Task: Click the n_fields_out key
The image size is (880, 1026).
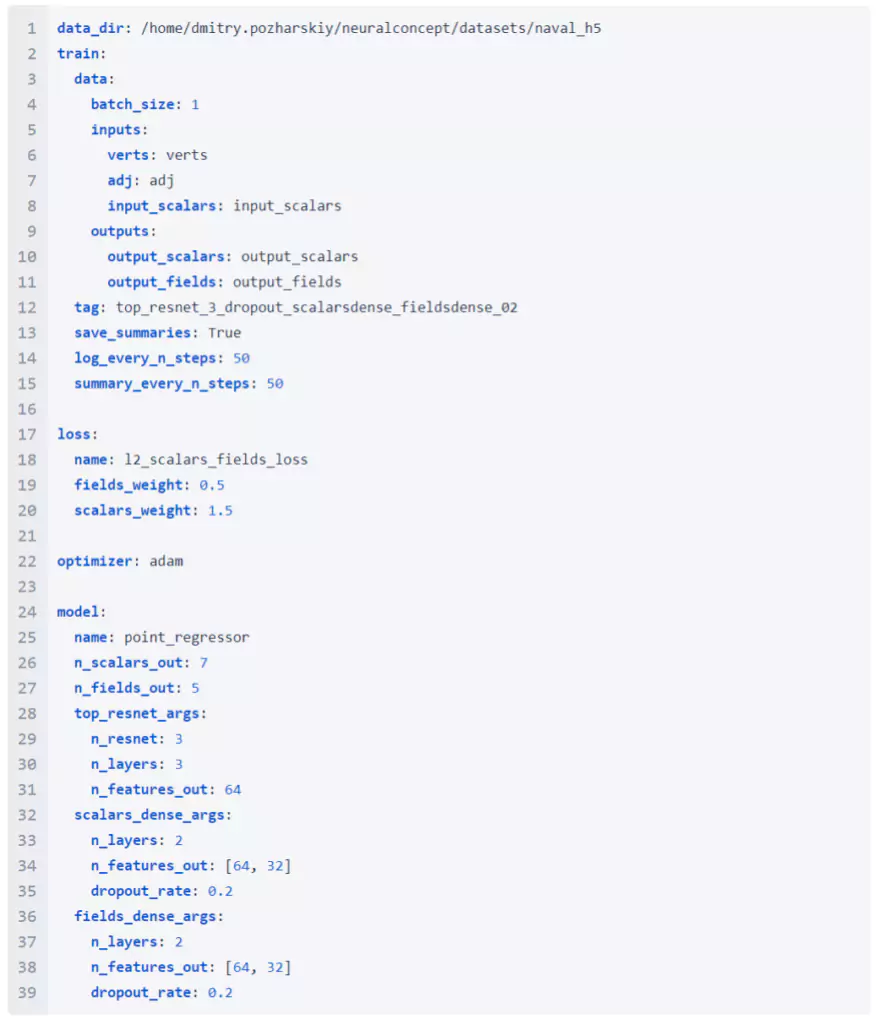Action: pyautogui.click(x=124, y=688)
